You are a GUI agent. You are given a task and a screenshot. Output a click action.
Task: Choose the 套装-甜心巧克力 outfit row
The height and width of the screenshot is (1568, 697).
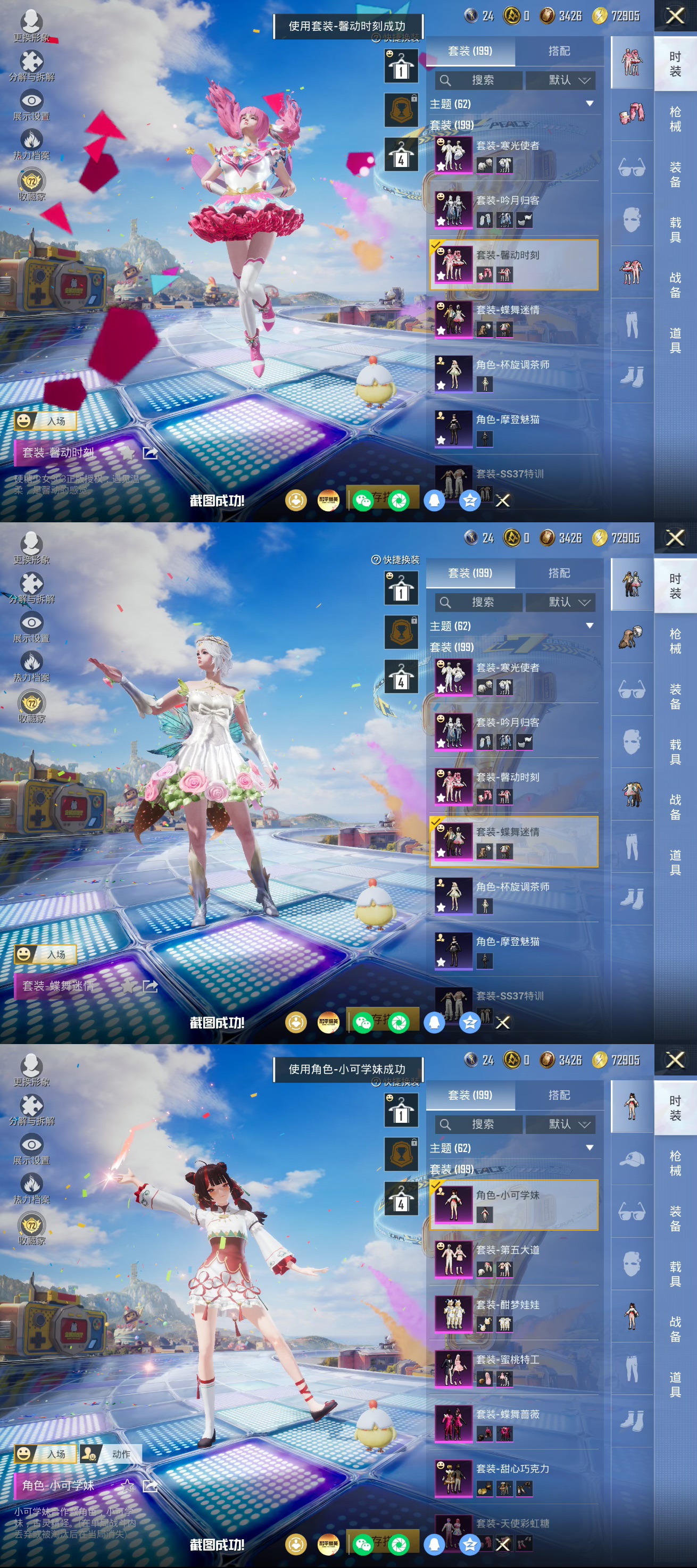click(514, 1479)
